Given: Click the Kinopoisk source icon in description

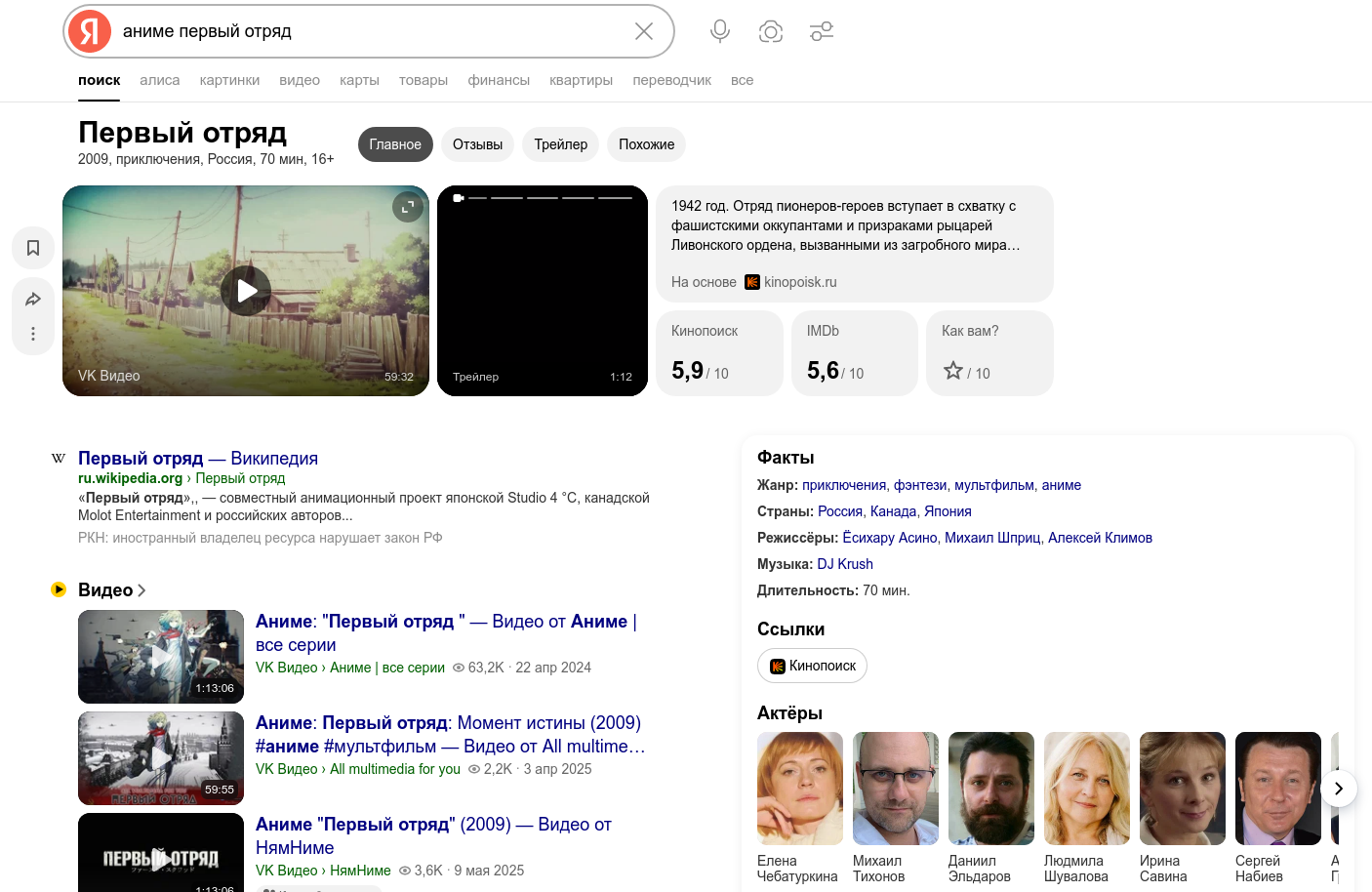Looking at the screenshot, I should (x=752, y=282).
